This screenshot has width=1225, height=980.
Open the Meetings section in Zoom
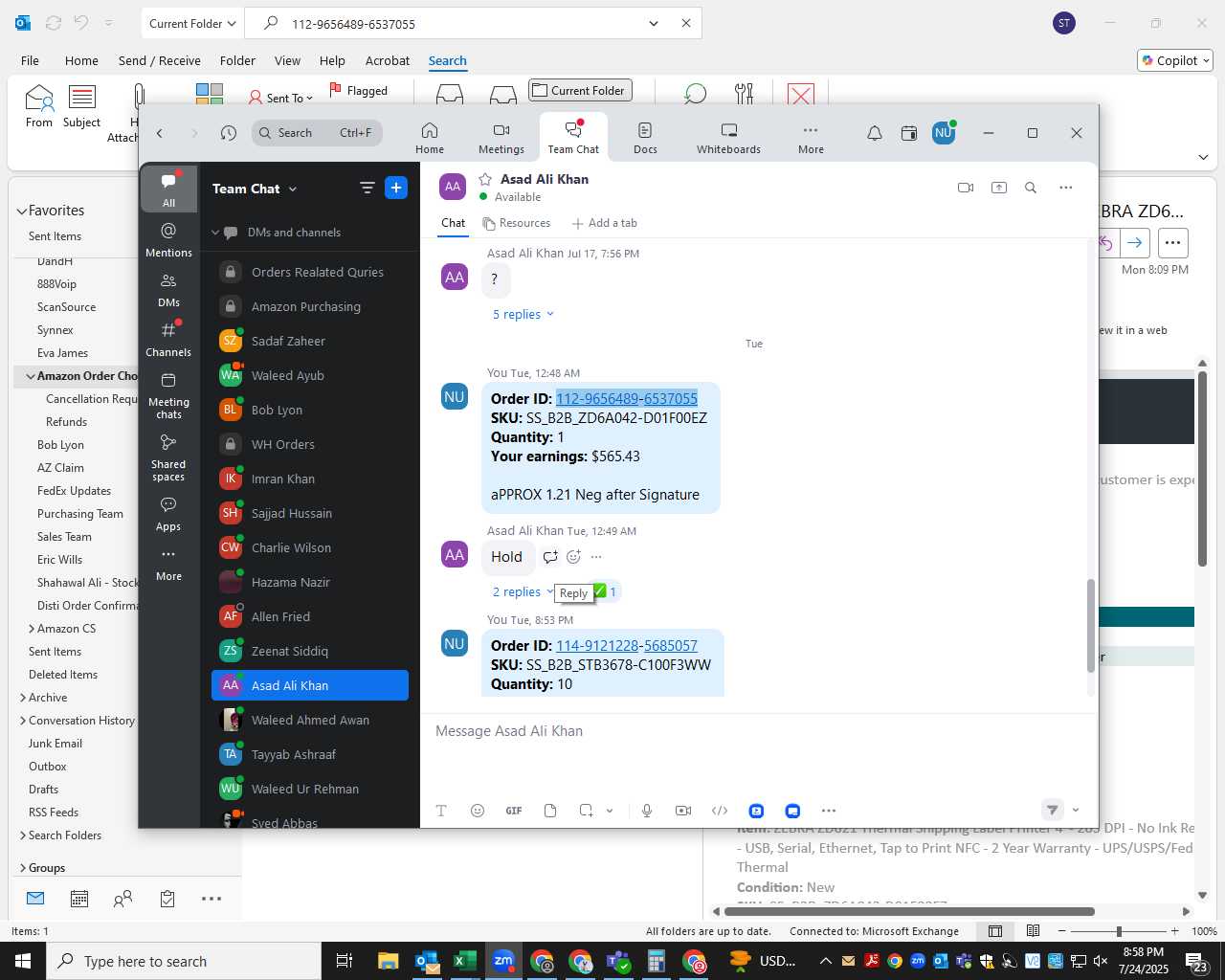pyautogui.click(x=501, y=138)
